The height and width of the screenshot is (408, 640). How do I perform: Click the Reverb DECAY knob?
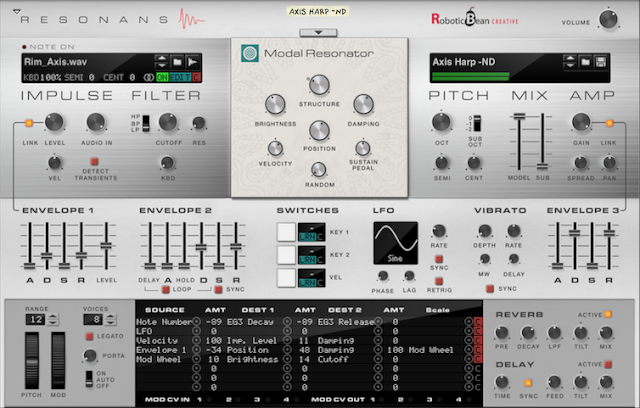click(x=528, y=333)
